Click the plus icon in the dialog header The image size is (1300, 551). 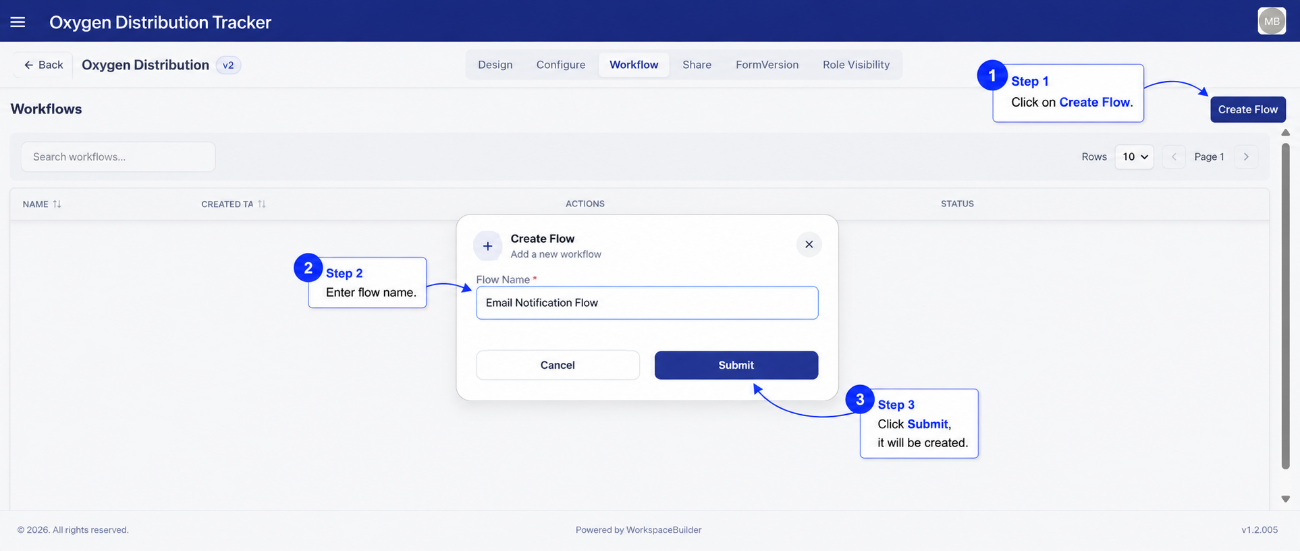point(488,246)
